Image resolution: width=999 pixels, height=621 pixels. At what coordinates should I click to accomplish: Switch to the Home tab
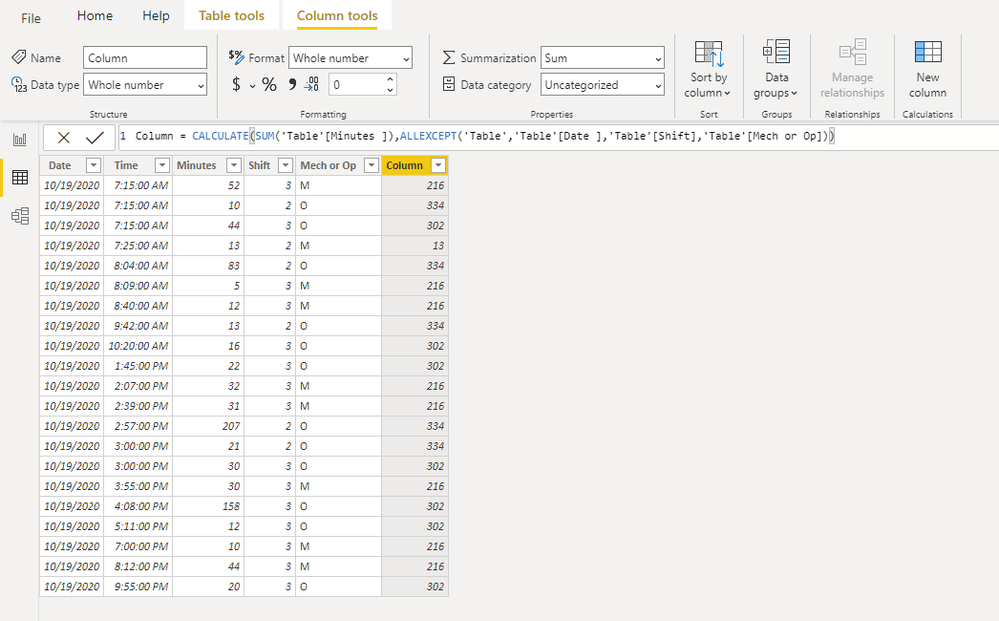coord(95,16)
